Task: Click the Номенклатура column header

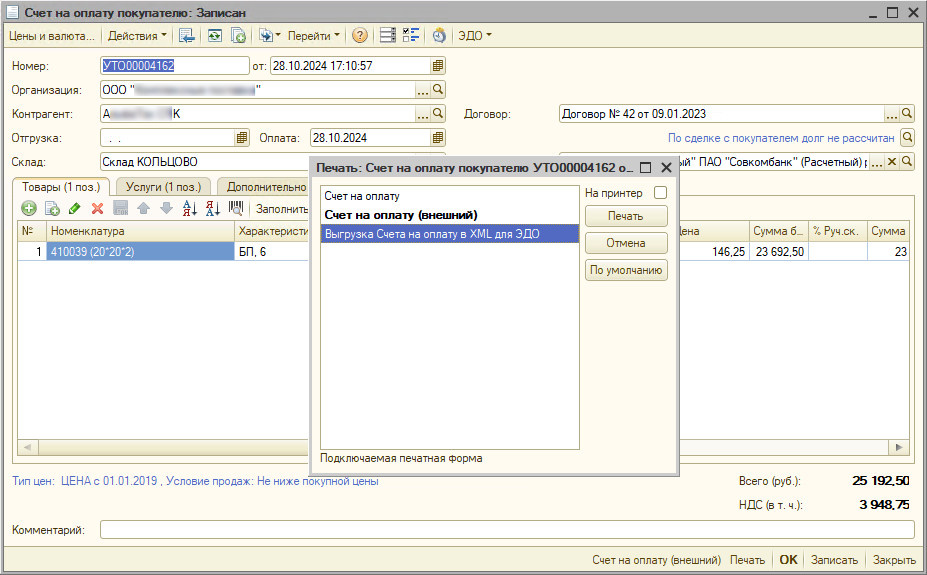Action: (140, 231)
